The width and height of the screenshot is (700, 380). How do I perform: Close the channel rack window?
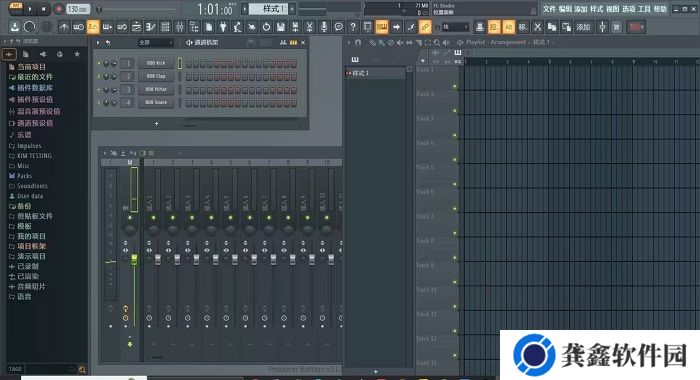tap(303, 42)
